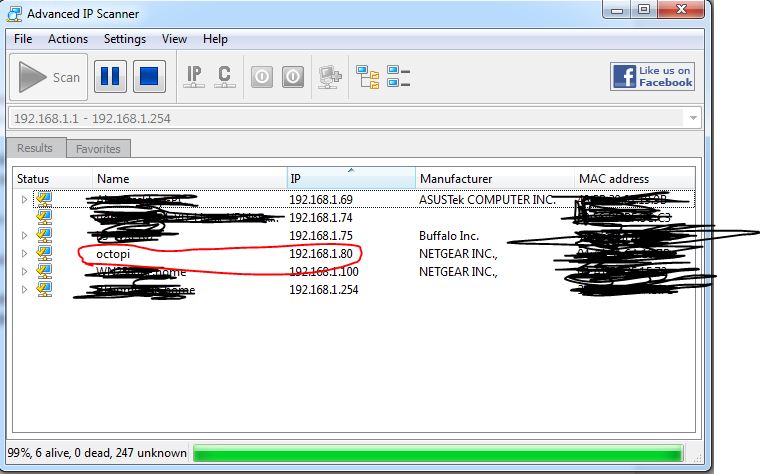The width and height of the screenshot is (760, 474).
Task: Click the computer icon of 192.168.1.69
Action: [44, 199]
